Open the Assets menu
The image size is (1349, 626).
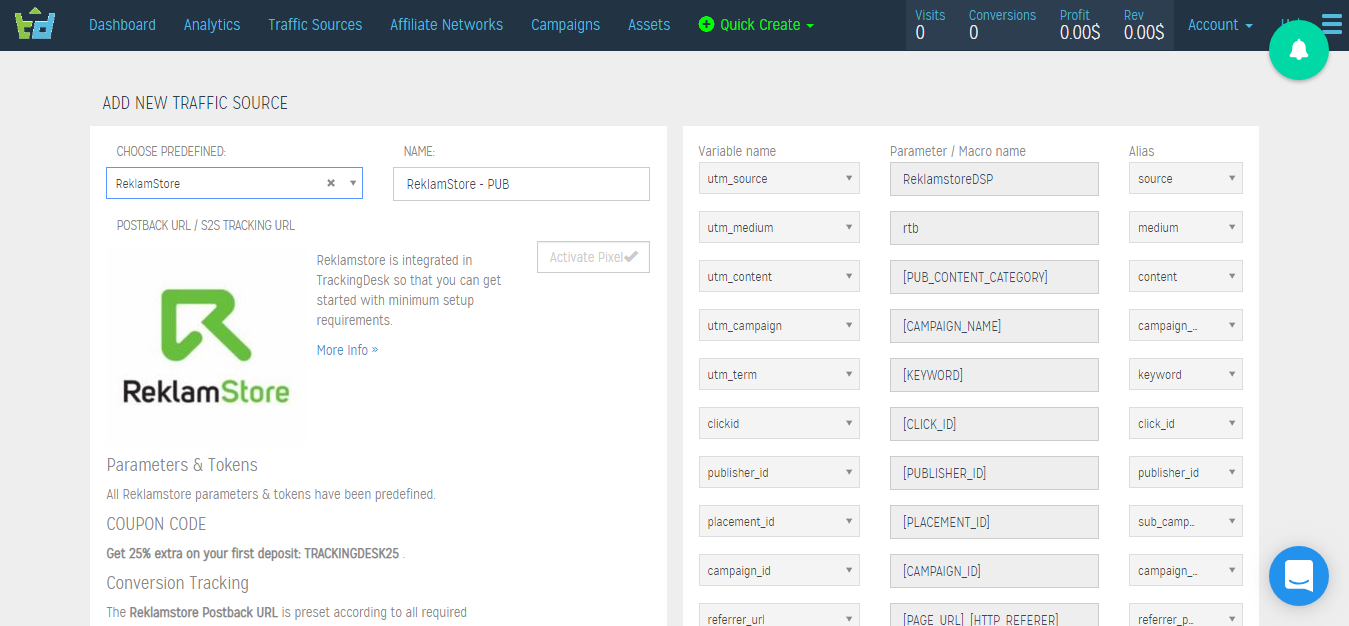pyautogui.click(x=649, y=25)
